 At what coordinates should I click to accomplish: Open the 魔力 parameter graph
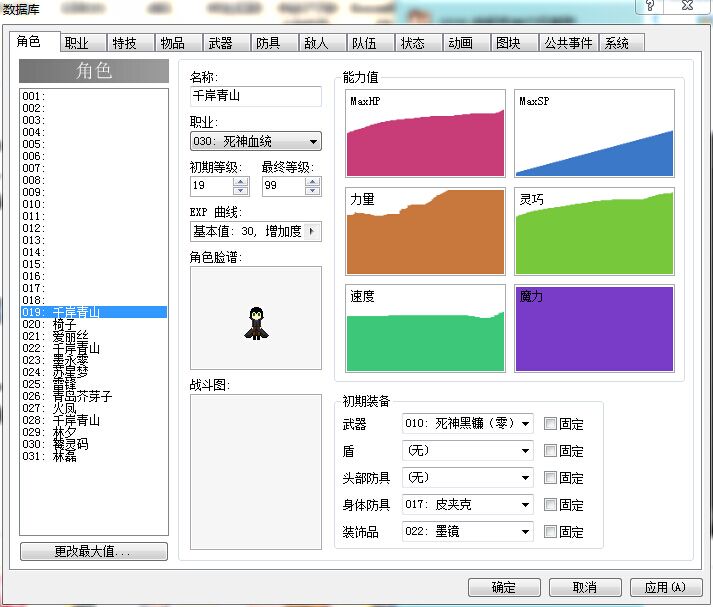coord(594,329)
